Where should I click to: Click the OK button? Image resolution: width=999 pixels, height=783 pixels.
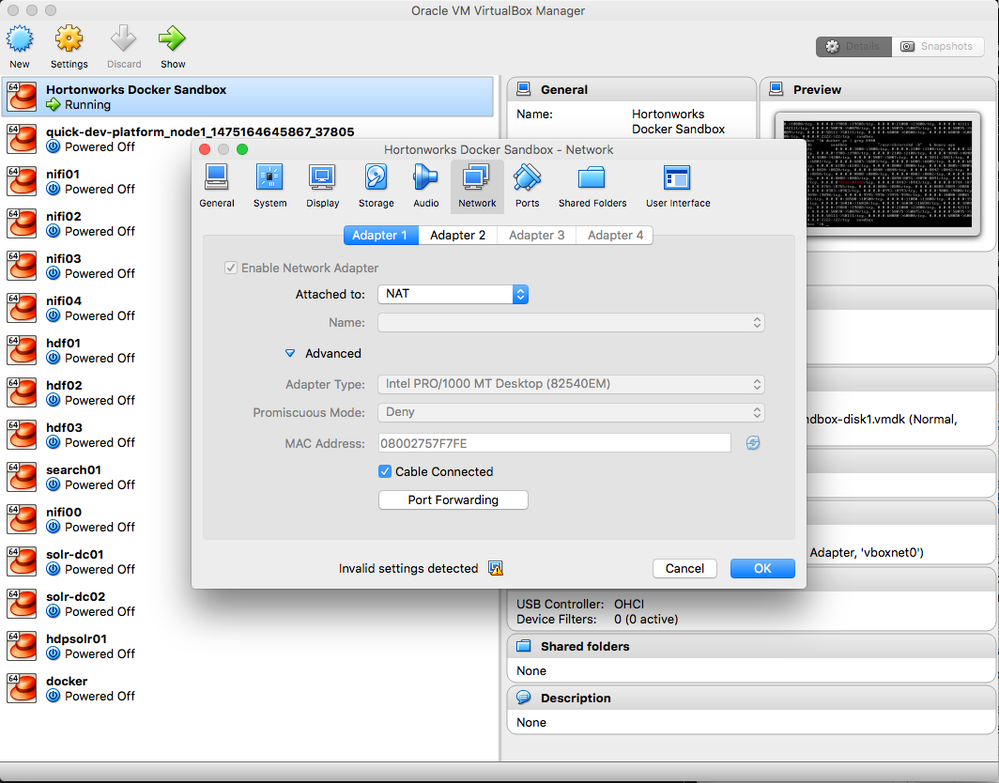point(762,567)
